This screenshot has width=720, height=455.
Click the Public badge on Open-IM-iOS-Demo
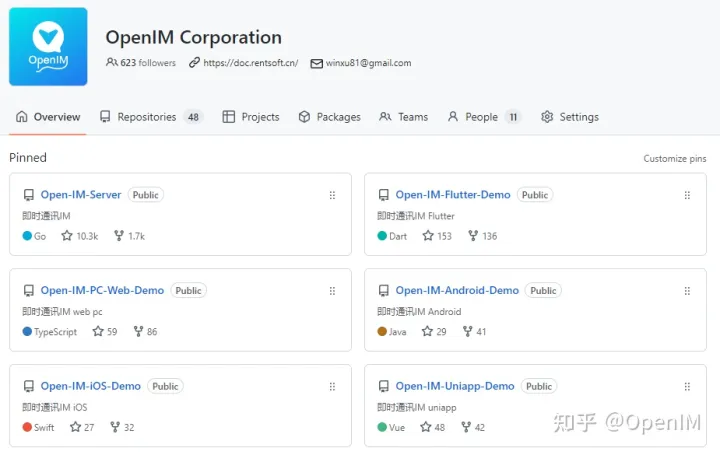pos(165,386)
